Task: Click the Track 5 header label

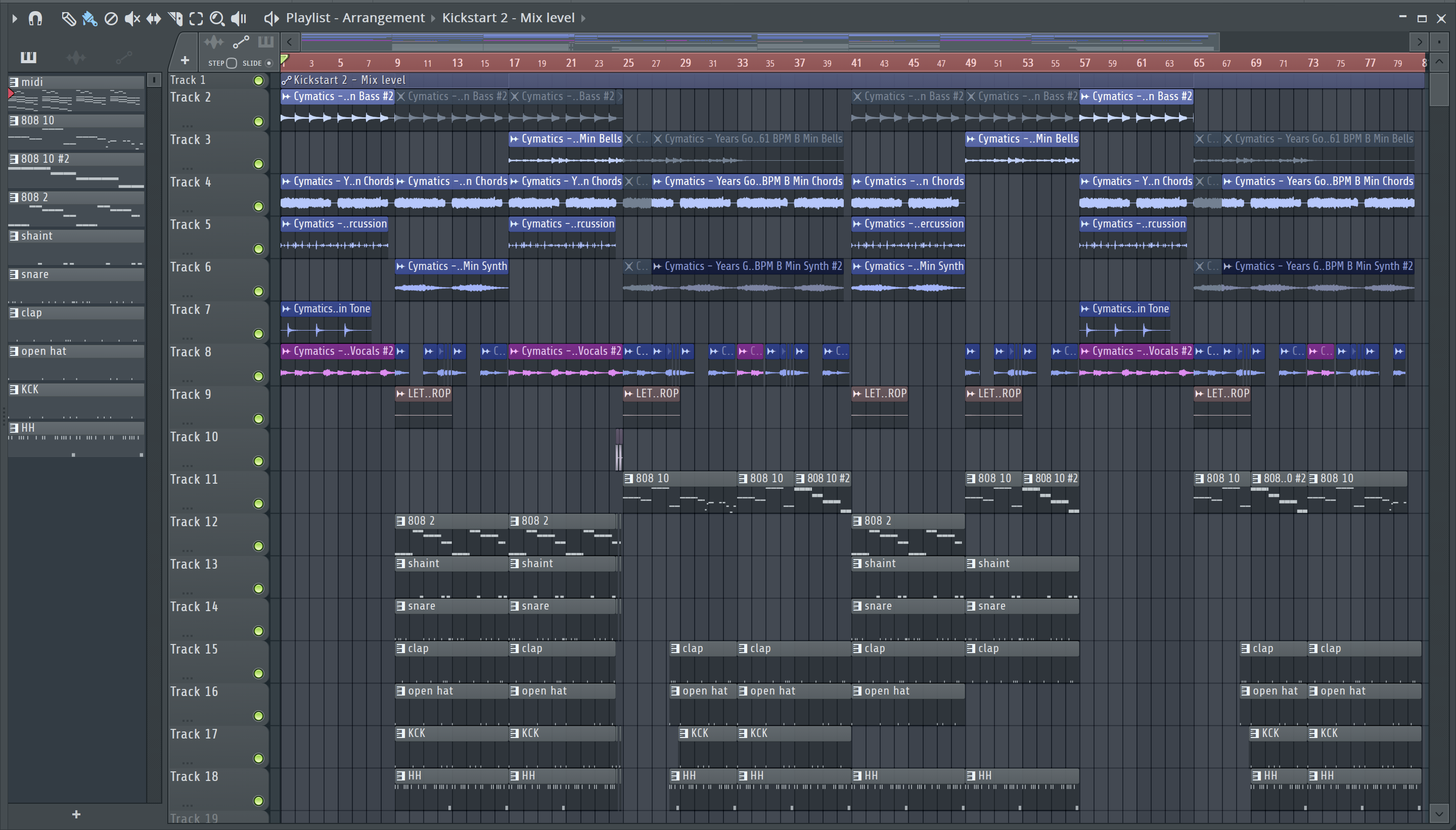Action: coord(191,224)
